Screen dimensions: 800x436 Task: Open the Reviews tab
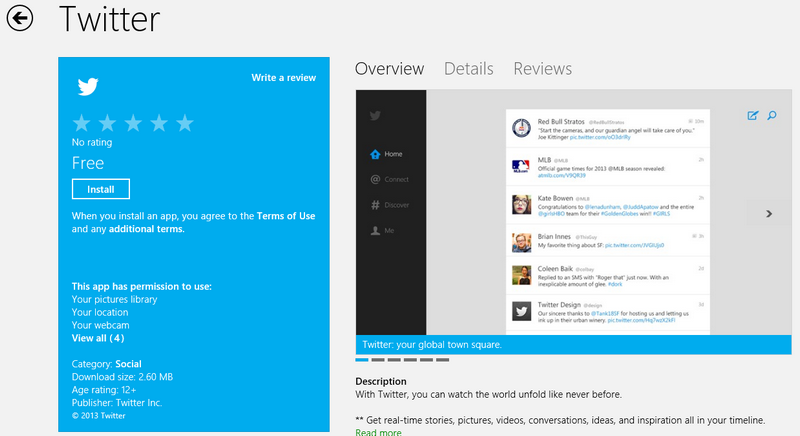click(x=542, y=69)
